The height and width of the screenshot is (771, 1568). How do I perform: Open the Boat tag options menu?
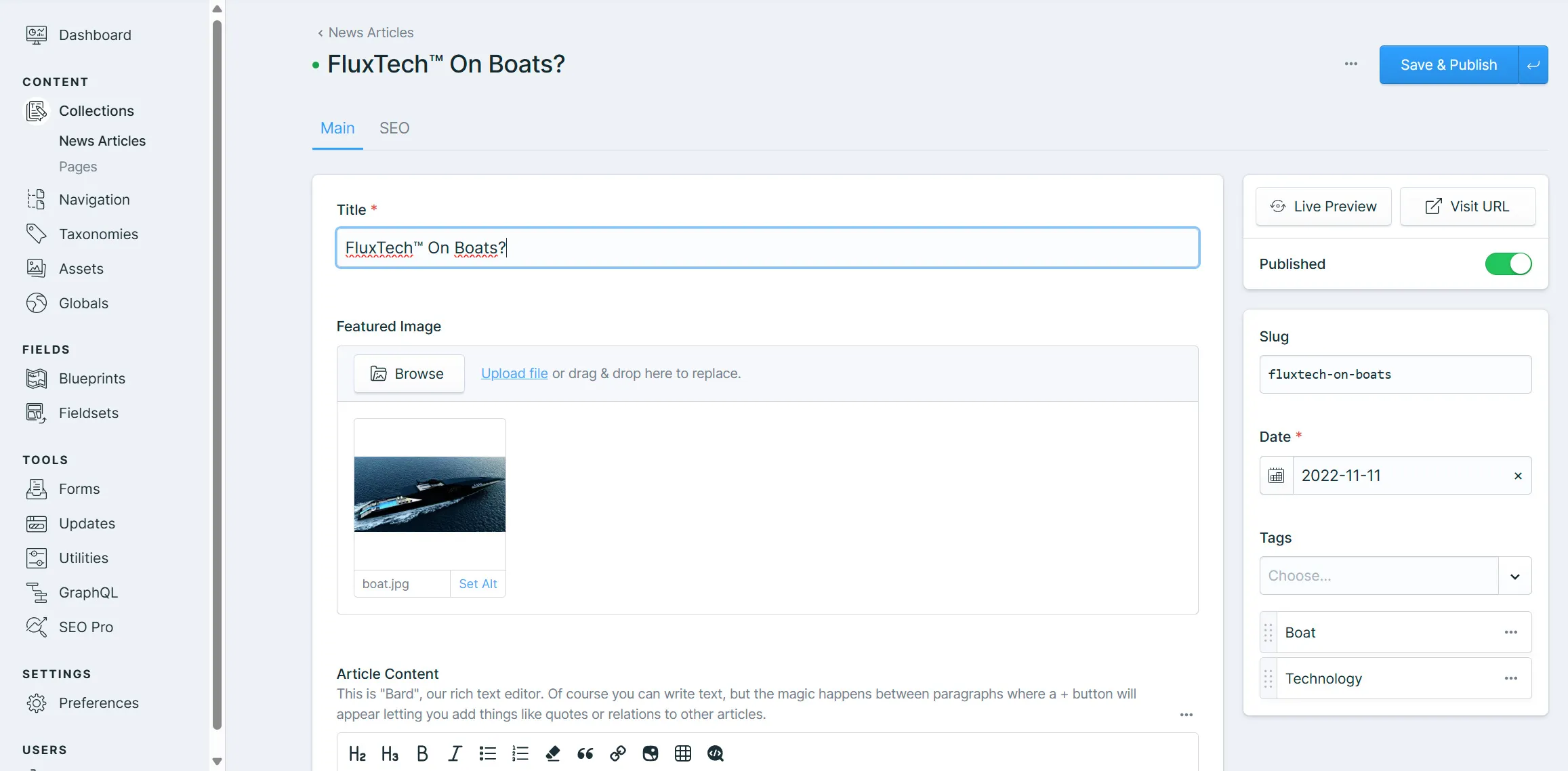1510,632
